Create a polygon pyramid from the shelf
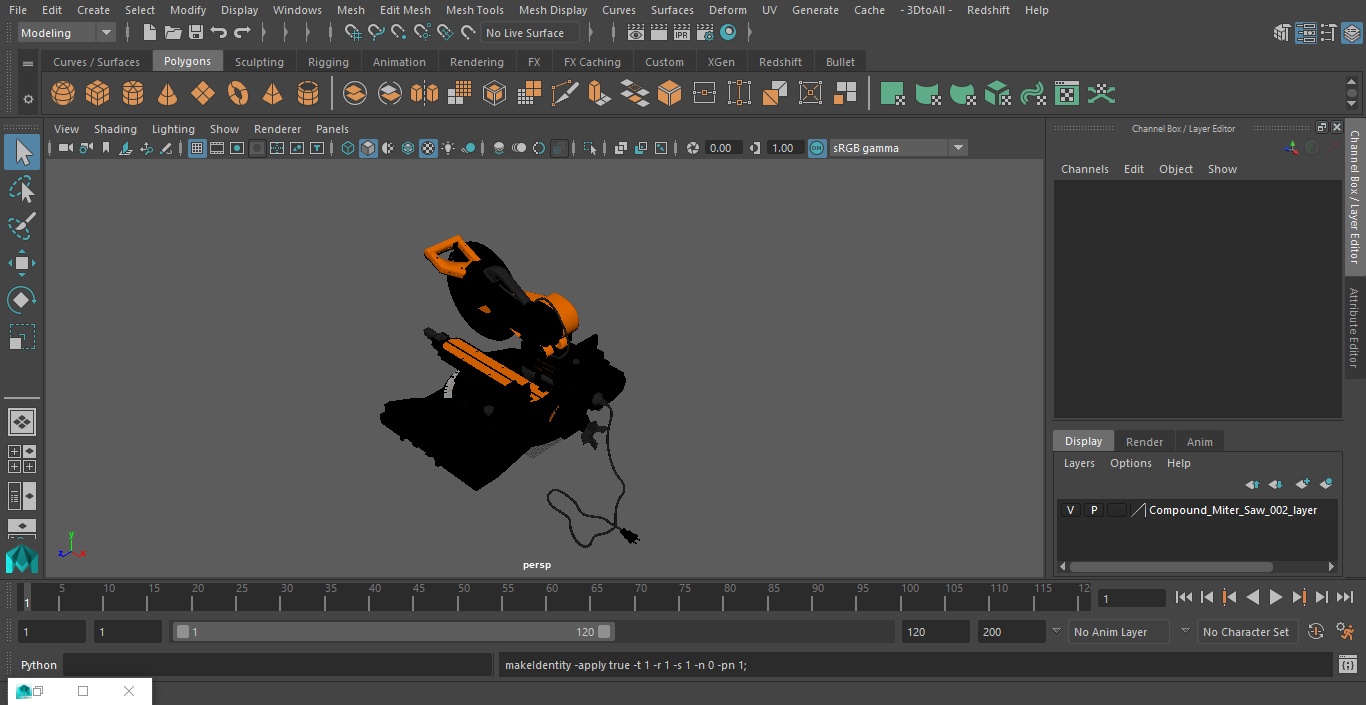Viewport: 1366px width, 705px height. tap(273, 94)
